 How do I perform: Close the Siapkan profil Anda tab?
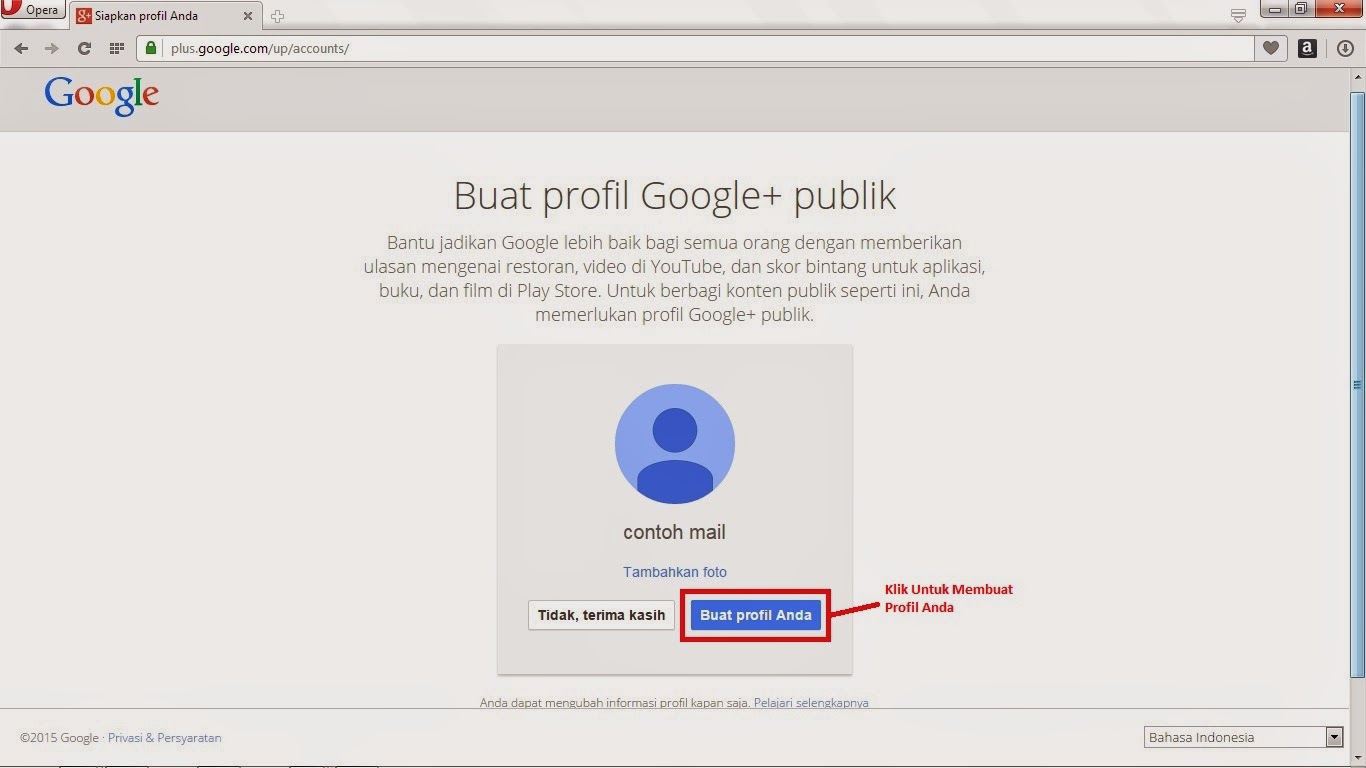248,16
